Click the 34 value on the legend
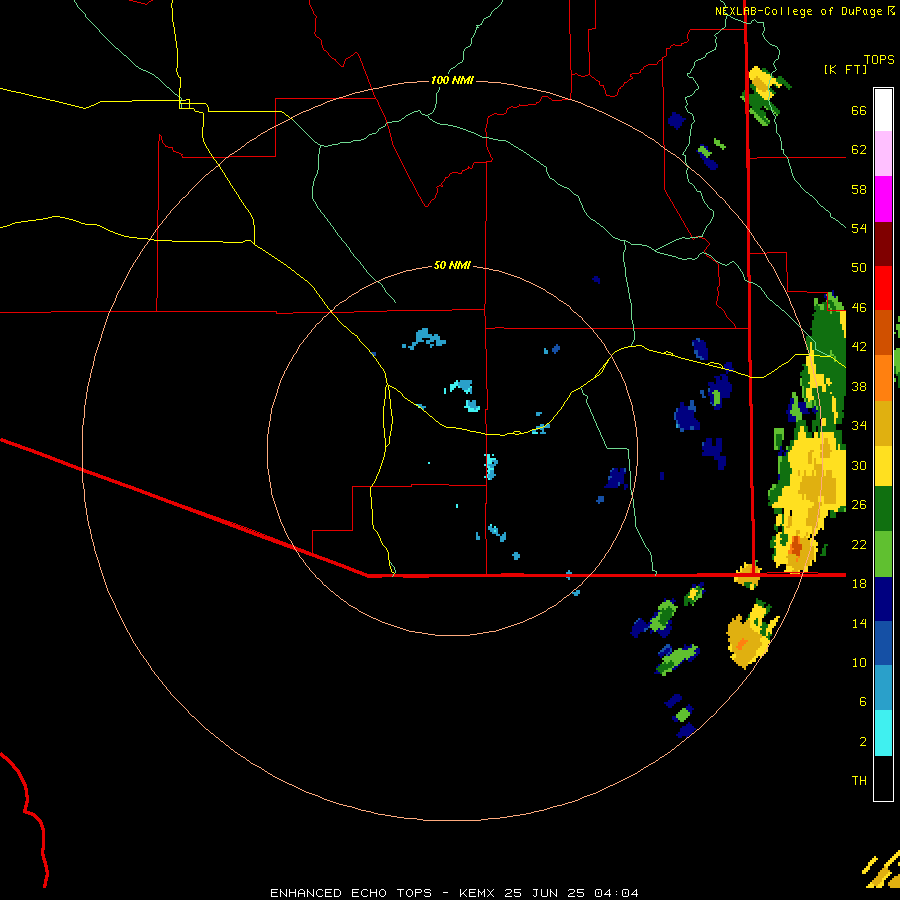The image size is (900, 900). [x=859, y=425]
